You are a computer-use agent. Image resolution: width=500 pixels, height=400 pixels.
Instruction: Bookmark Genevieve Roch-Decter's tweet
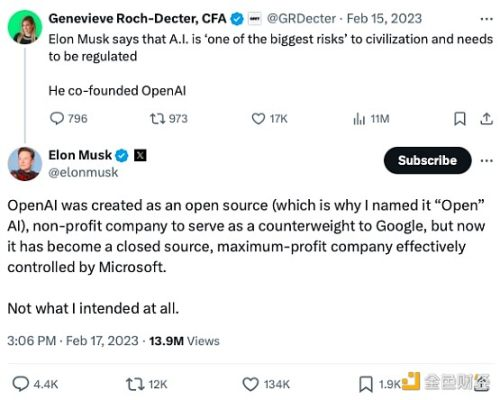[x=460, y=119]
